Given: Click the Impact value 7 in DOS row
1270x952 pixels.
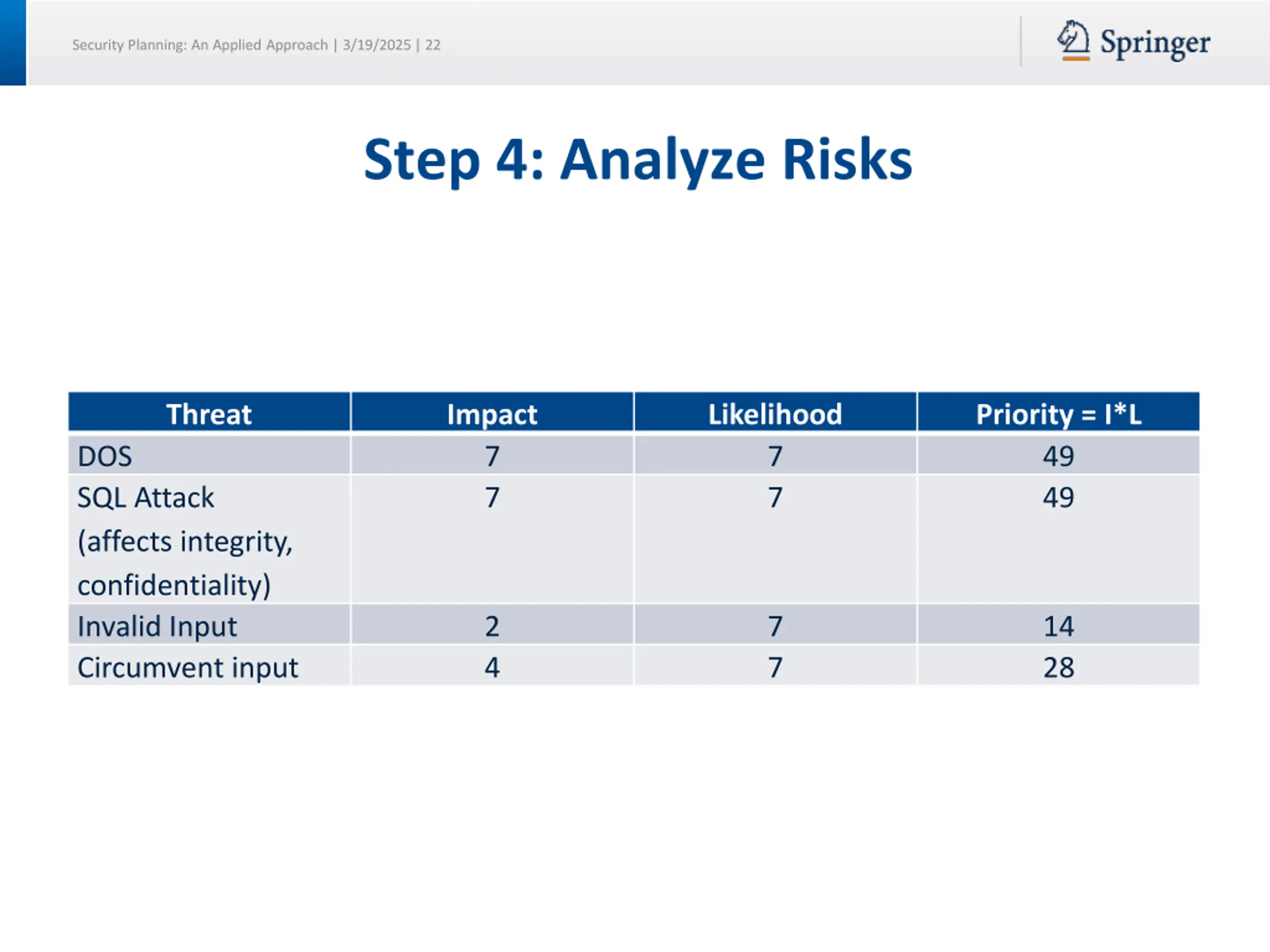Looking at the screenshot, I should [x=492, y=456].
